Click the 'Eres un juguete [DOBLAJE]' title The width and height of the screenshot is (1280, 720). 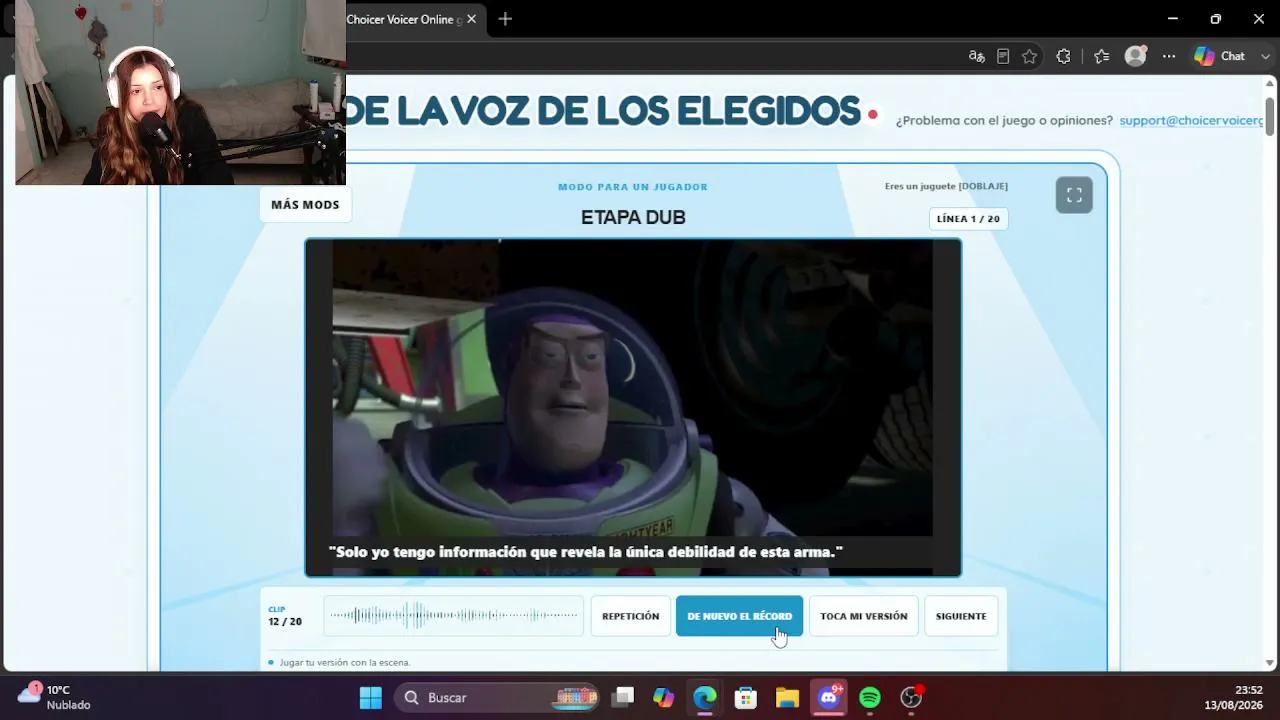946,186
